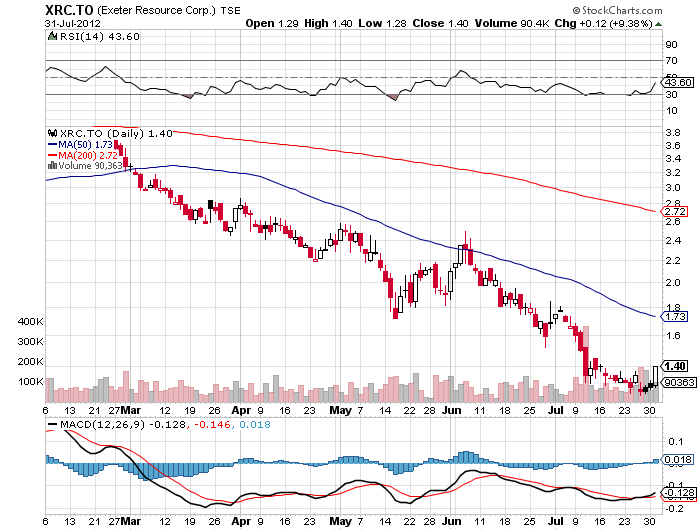Viewport: 700px width, 530px height.
Task: Click the green up-arrow beside the Chg percentage
Action: click(x=658, y=24)
